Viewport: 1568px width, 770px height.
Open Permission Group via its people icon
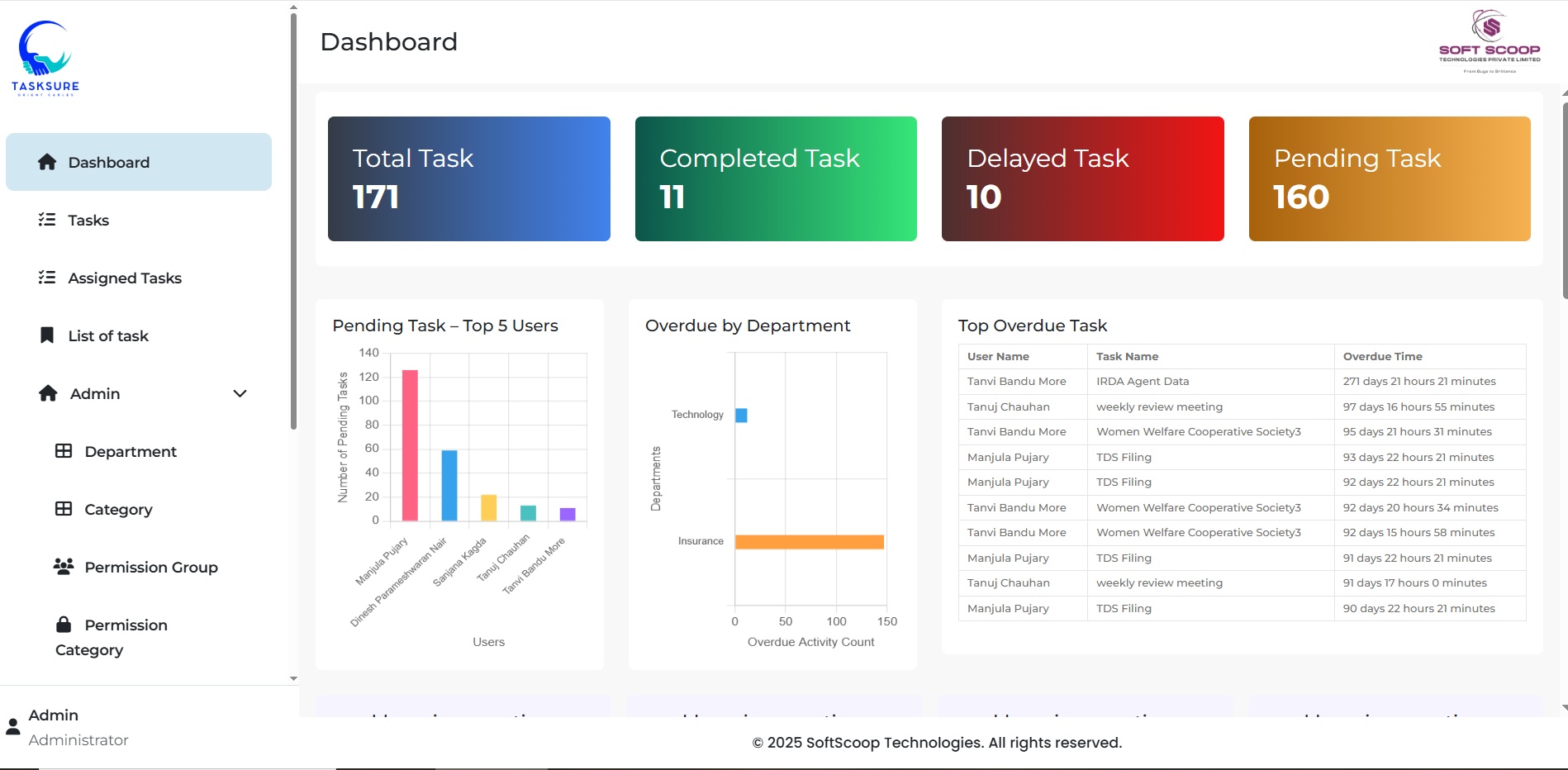pyautogui.click(x=63, y=567)
